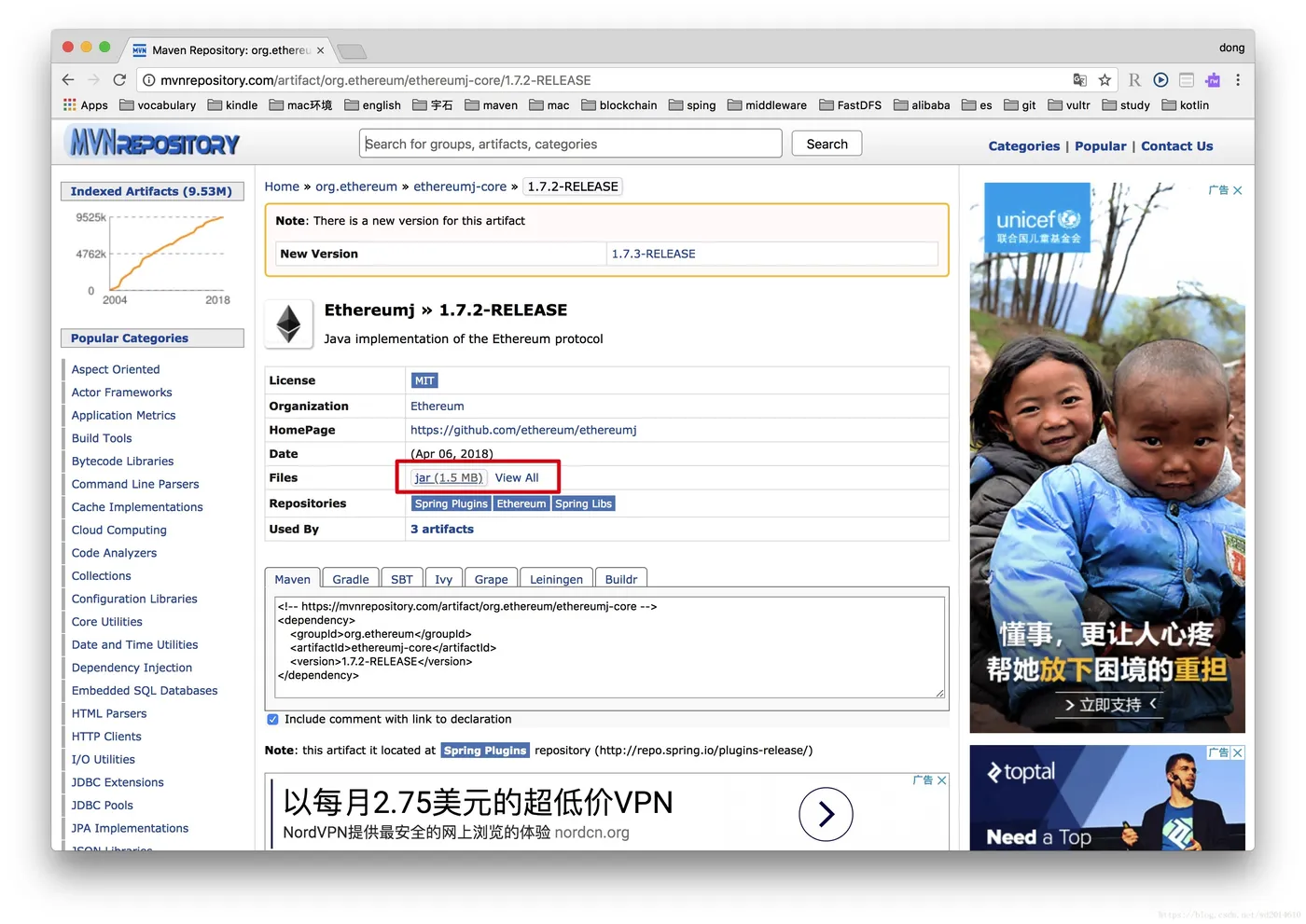Viewport: 1306px width, 924px height.
Task: Open the middleware bookmarks folder
Action: (x=767, y=105)
